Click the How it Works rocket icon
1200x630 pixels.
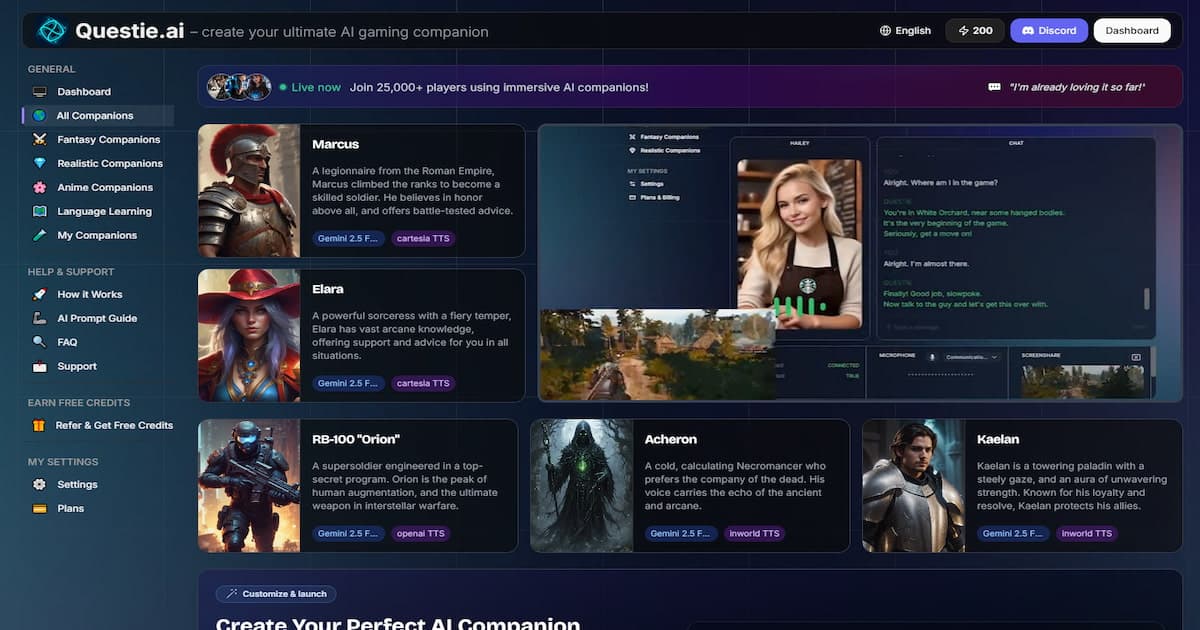click(x=39, y=295)
